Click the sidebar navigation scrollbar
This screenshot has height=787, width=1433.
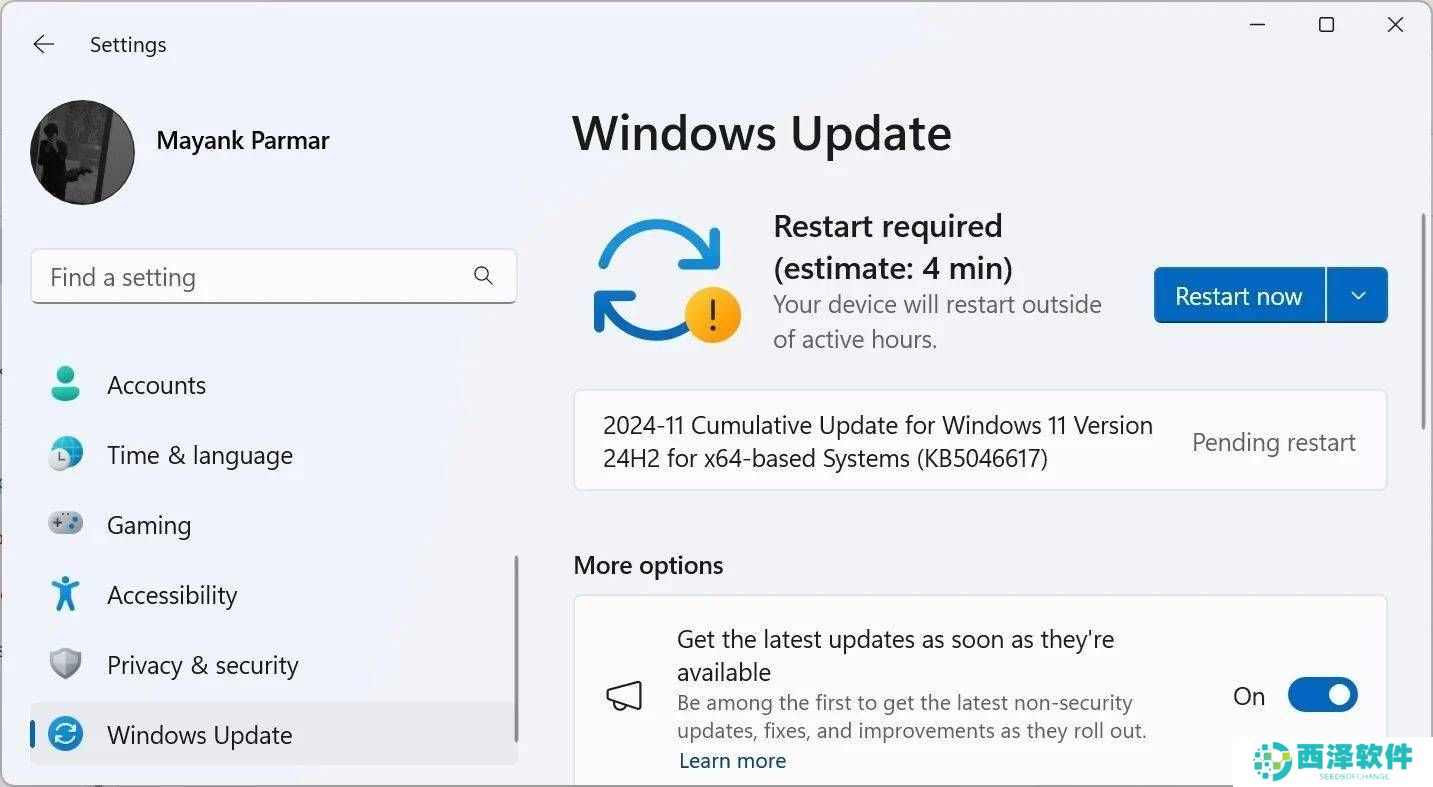[516, 649]
